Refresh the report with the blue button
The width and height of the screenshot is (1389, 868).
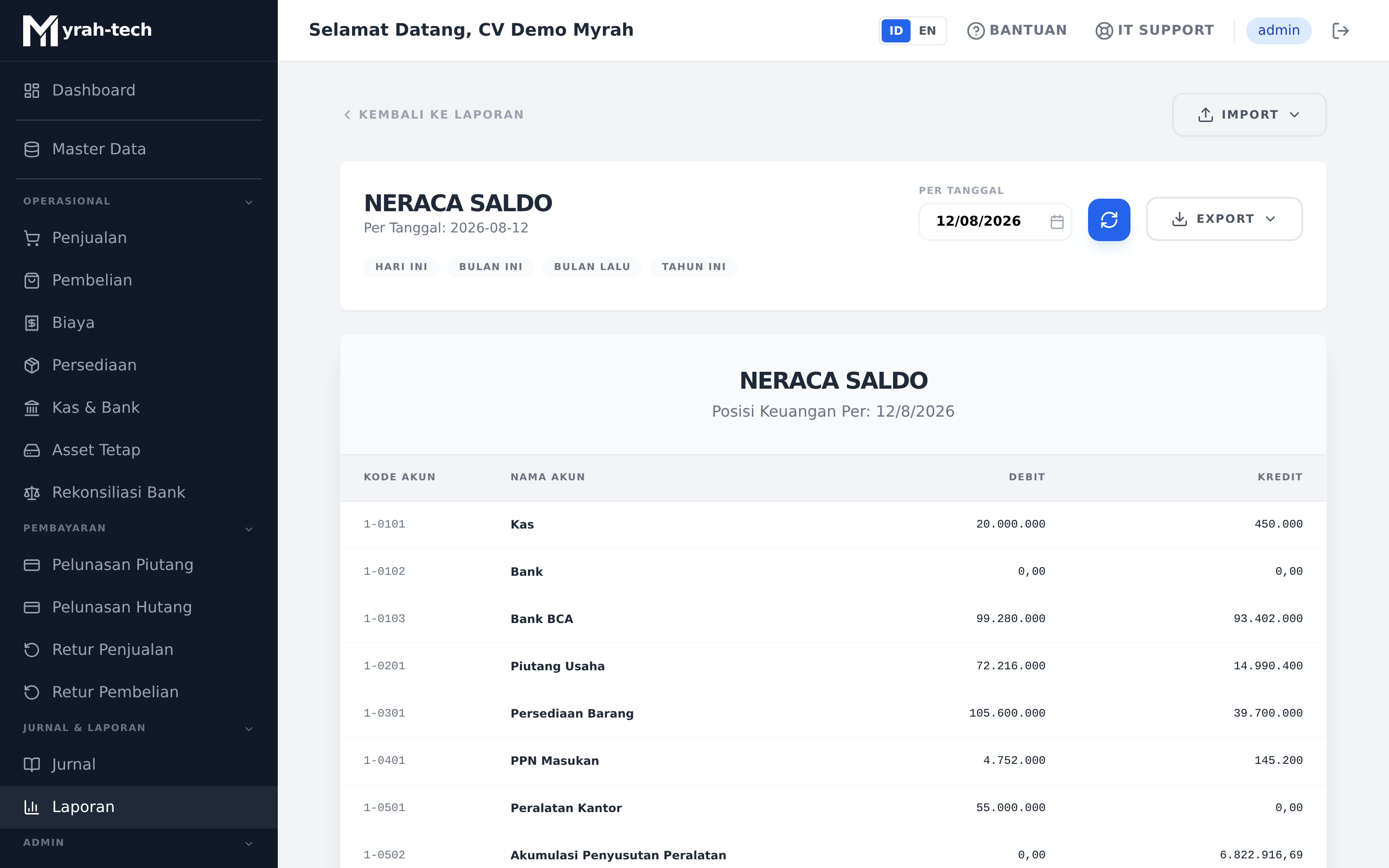click(x=1109, y=220)
